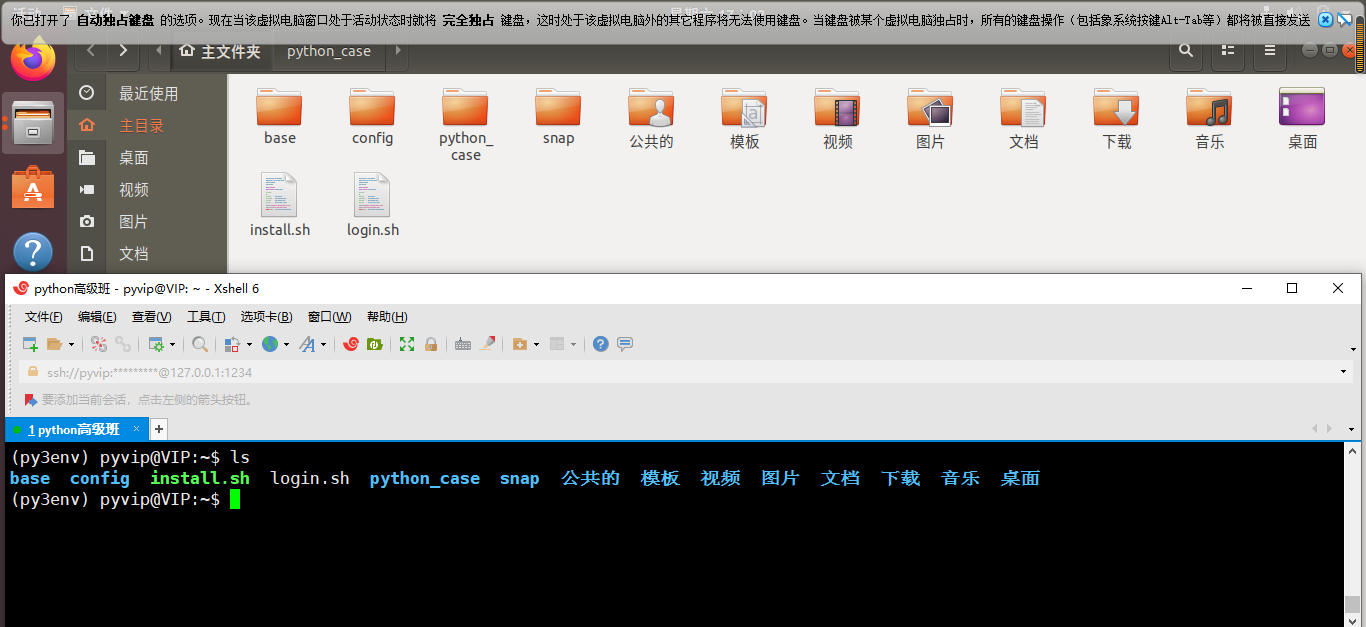Expand the Color Scheme dropdown arrow in Xshell

click(248, 345)
